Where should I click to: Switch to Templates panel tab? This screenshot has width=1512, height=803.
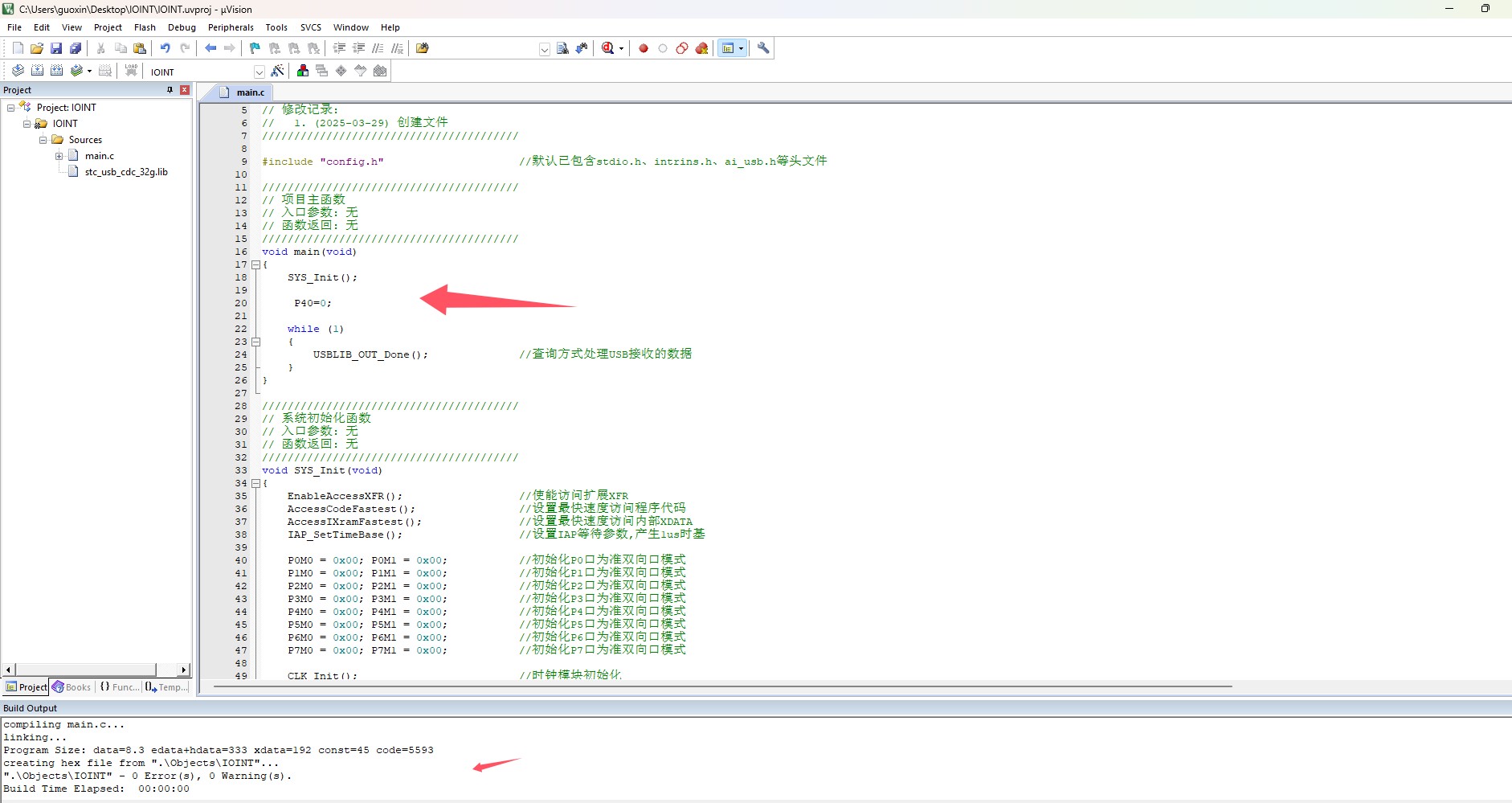pyautogui.click(x=167, y=687)
